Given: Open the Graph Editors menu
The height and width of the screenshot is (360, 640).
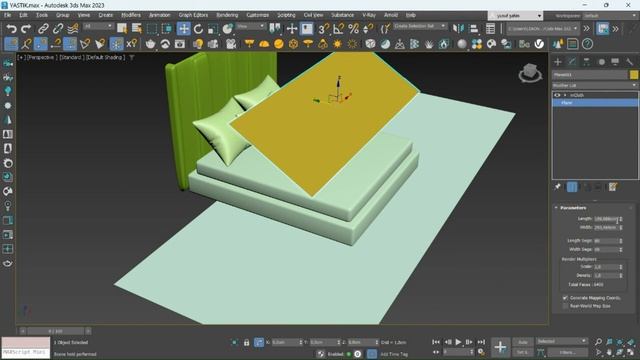Looking at the screenshot, I should 193,15.
